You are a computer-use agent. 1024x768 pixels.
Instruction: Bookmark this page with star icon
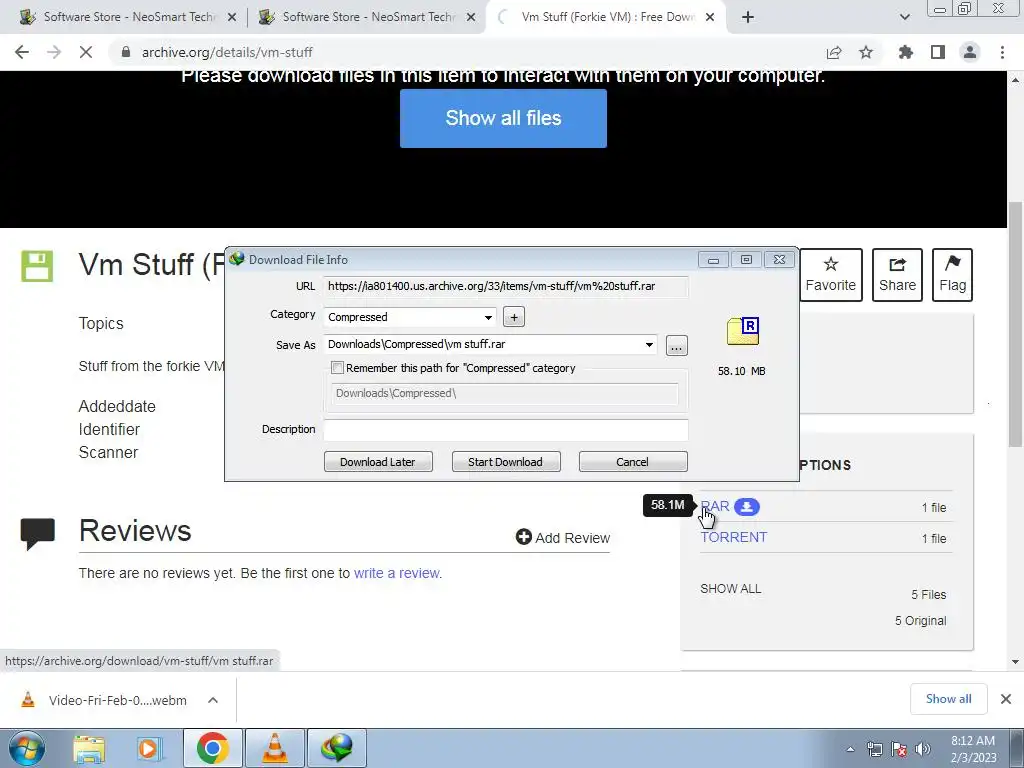tap(866, 52)
